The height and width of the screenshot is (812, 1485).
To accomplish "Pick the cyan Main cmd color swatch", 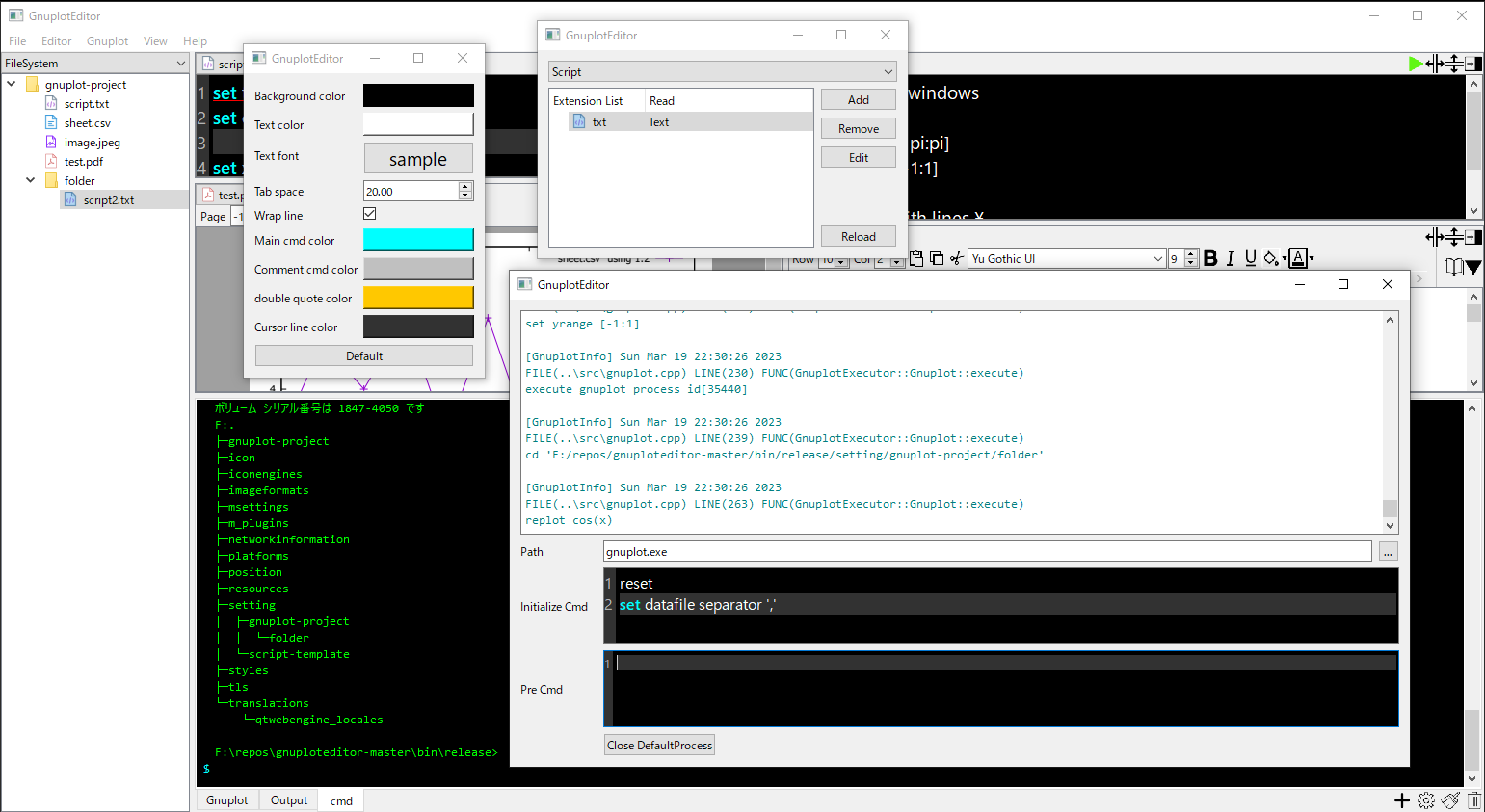I will pos(418,240).
